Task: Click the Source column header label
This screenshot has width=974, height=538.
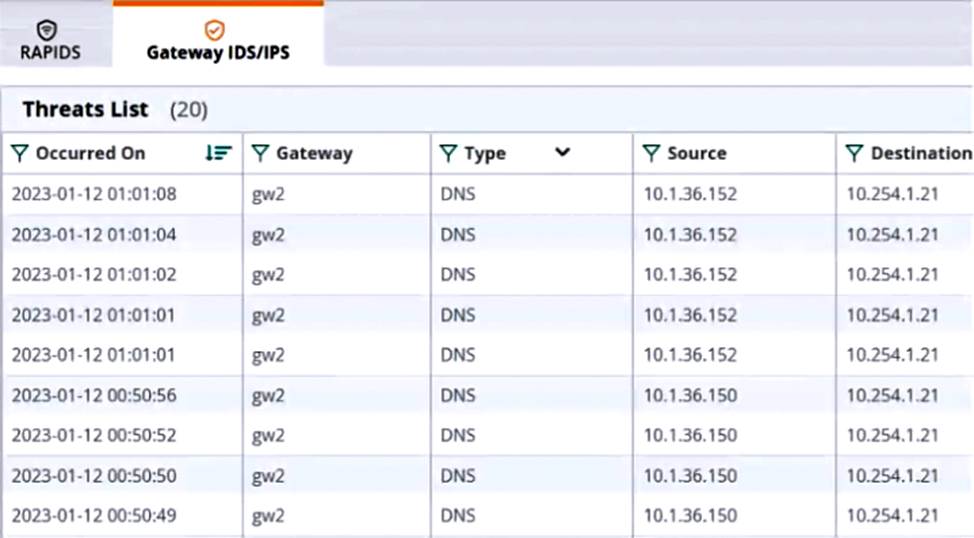Action: coord(697,153)
